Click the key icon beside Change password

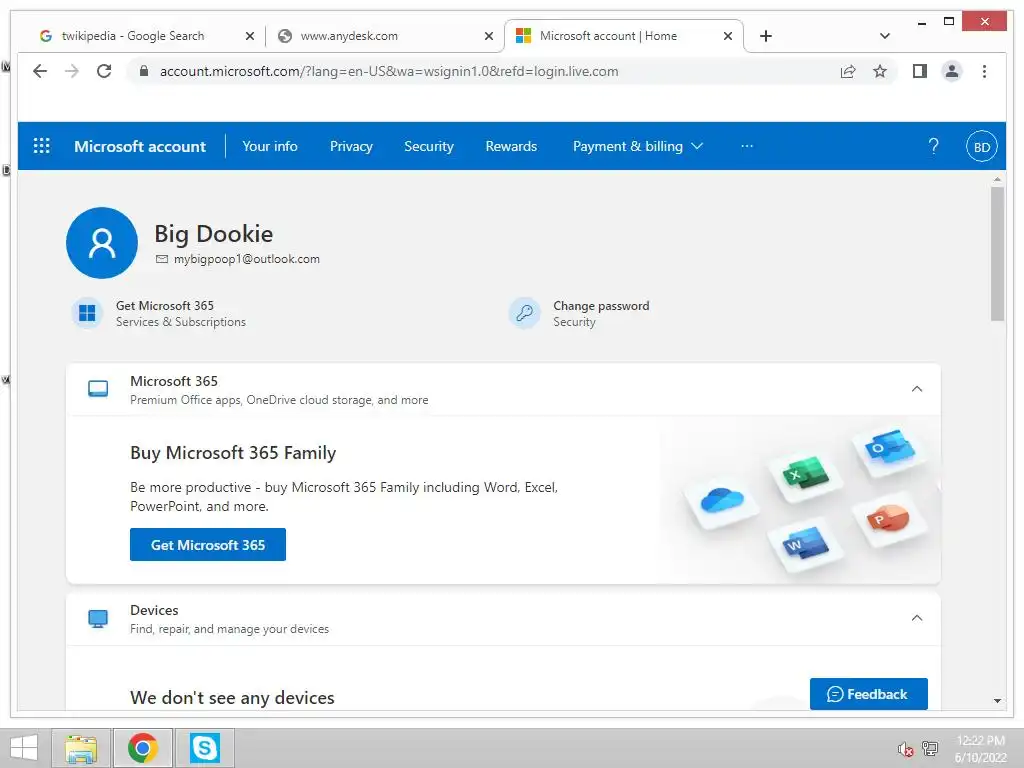click(x=524, y=313)
